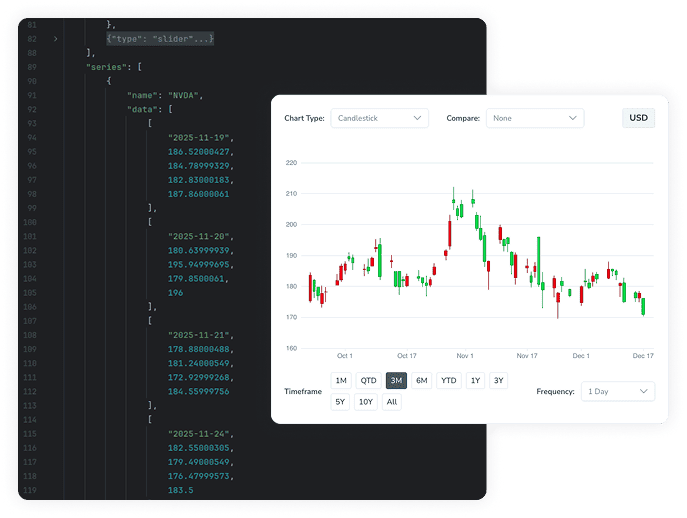Expand the collapsed slider code block arrow
This screenshot has width=687, height=518.
pos(55,38)
